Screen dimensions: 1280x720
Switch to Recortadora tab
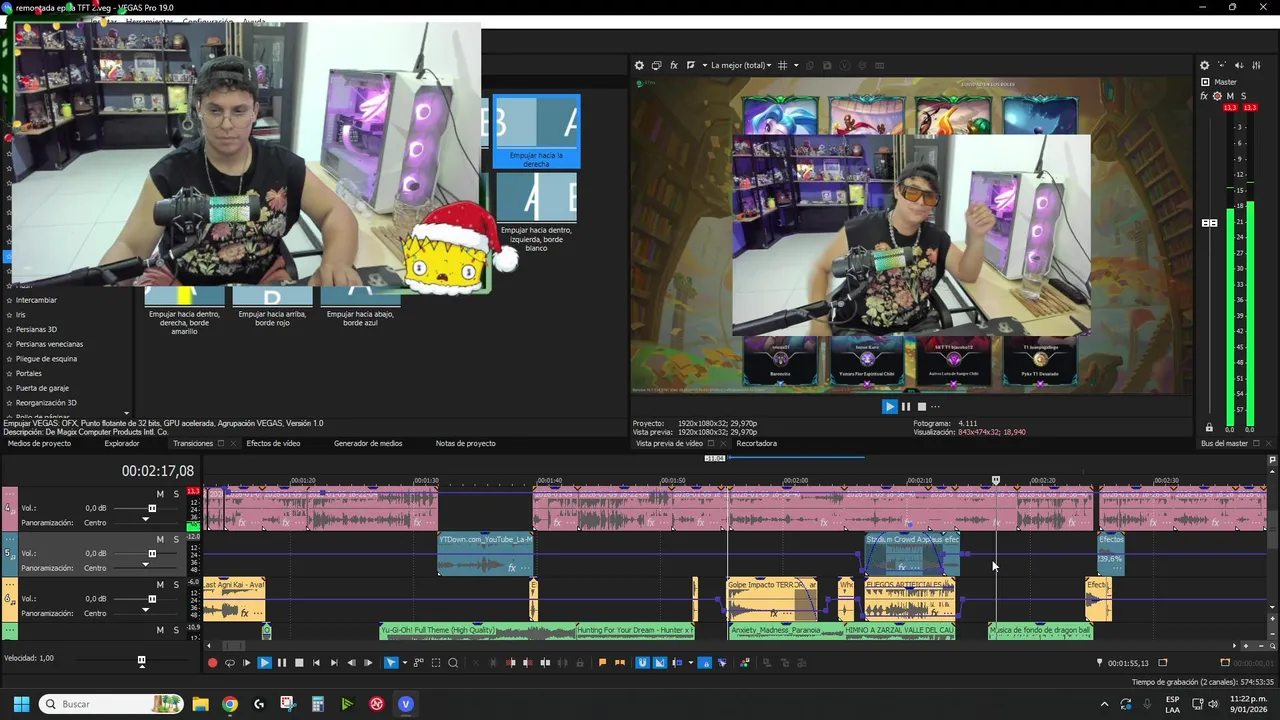coord(757,443)
